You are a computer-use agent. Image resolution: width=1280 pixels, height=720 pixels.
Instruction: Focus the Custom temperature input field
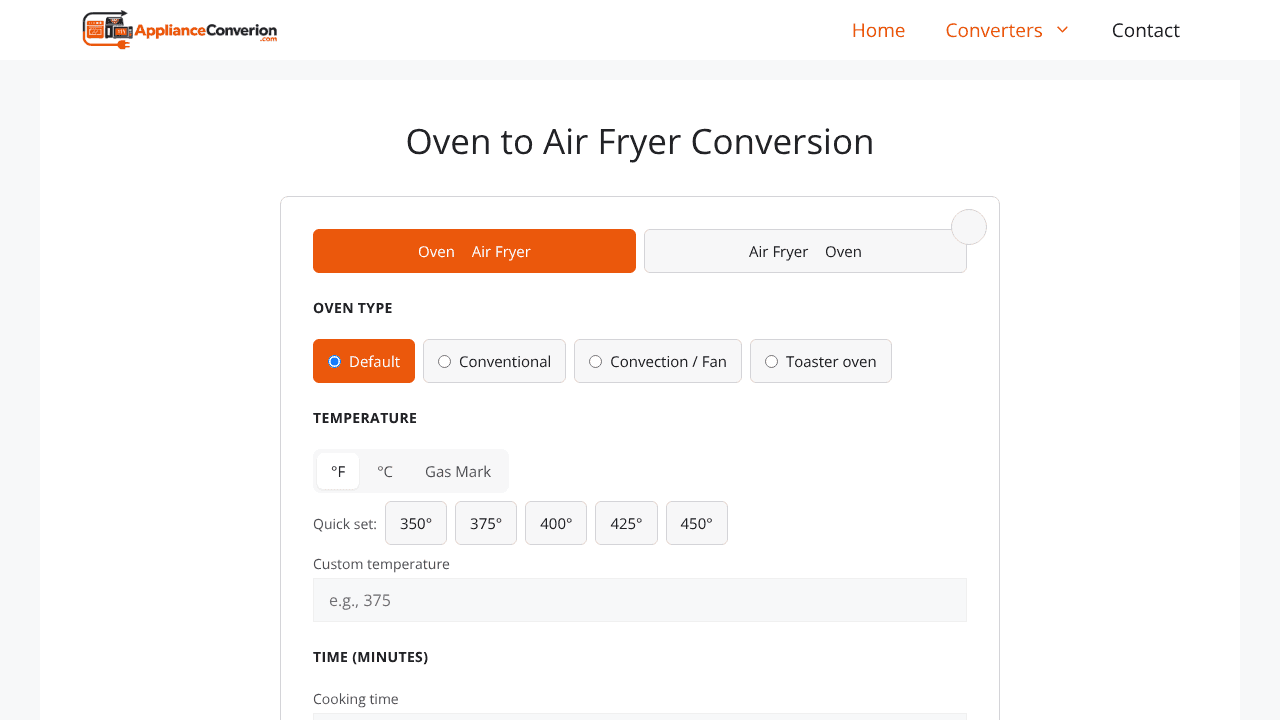coord(640,600)
